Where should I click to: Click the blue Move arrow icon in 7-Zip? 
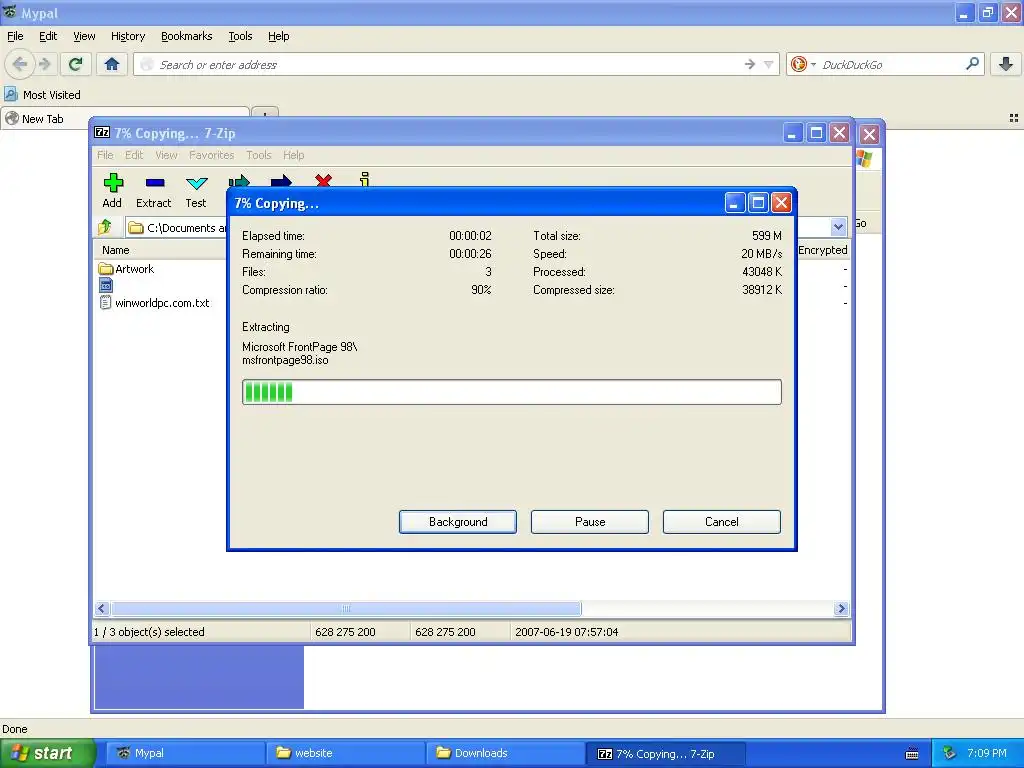(x=281, y=180)
